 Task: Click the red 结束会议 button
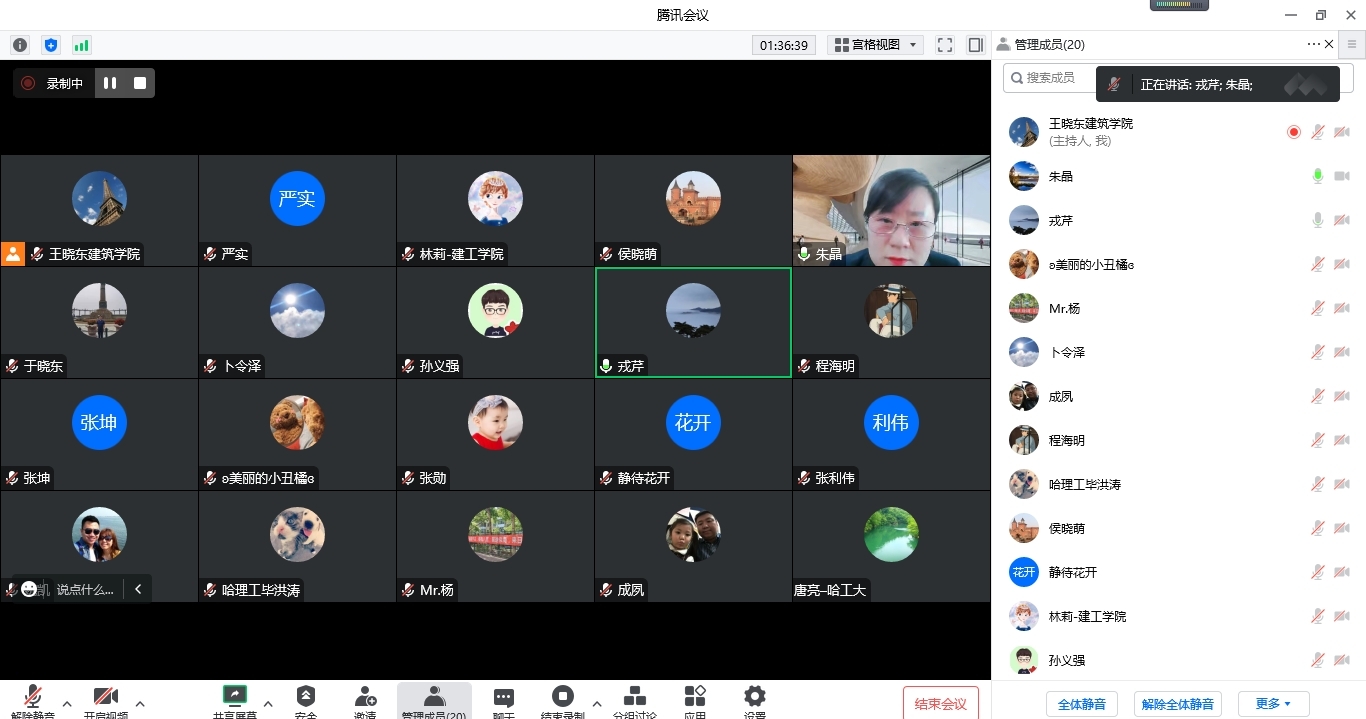[x=940, y=704]
